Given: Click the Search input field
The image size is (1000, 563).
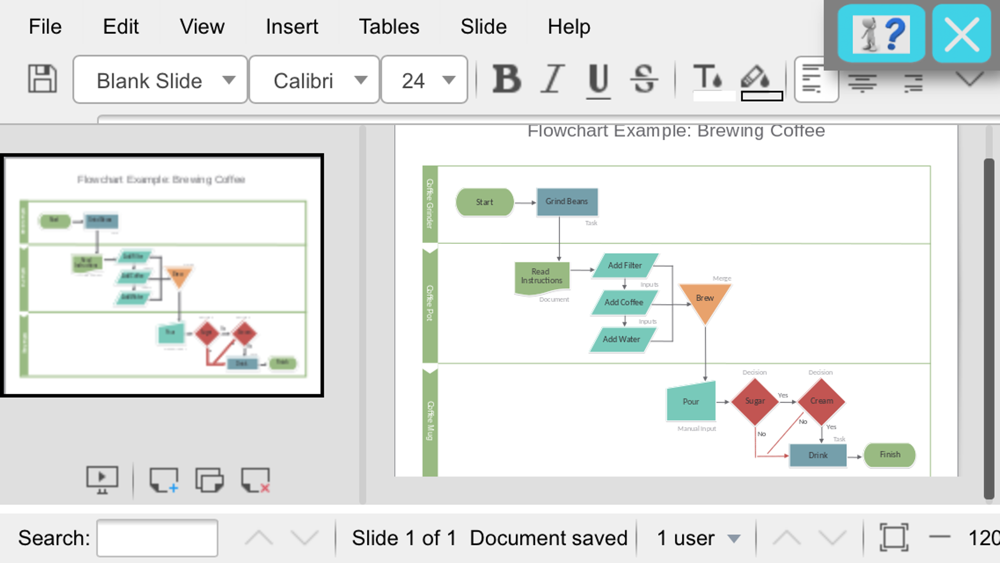Looking at the screenshot, I should [158, 538].
